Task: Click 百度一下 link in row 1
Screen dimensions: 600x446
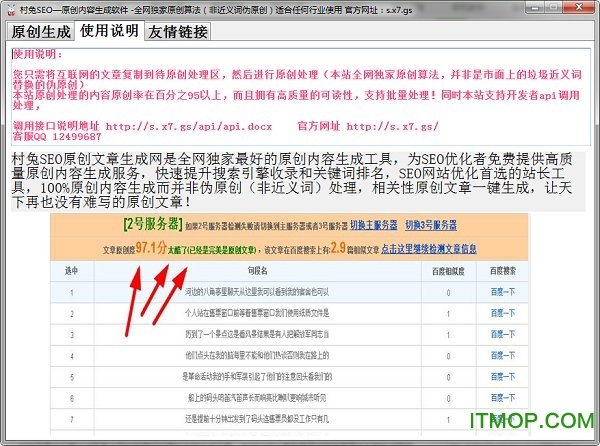Action: tap(503, 292)
